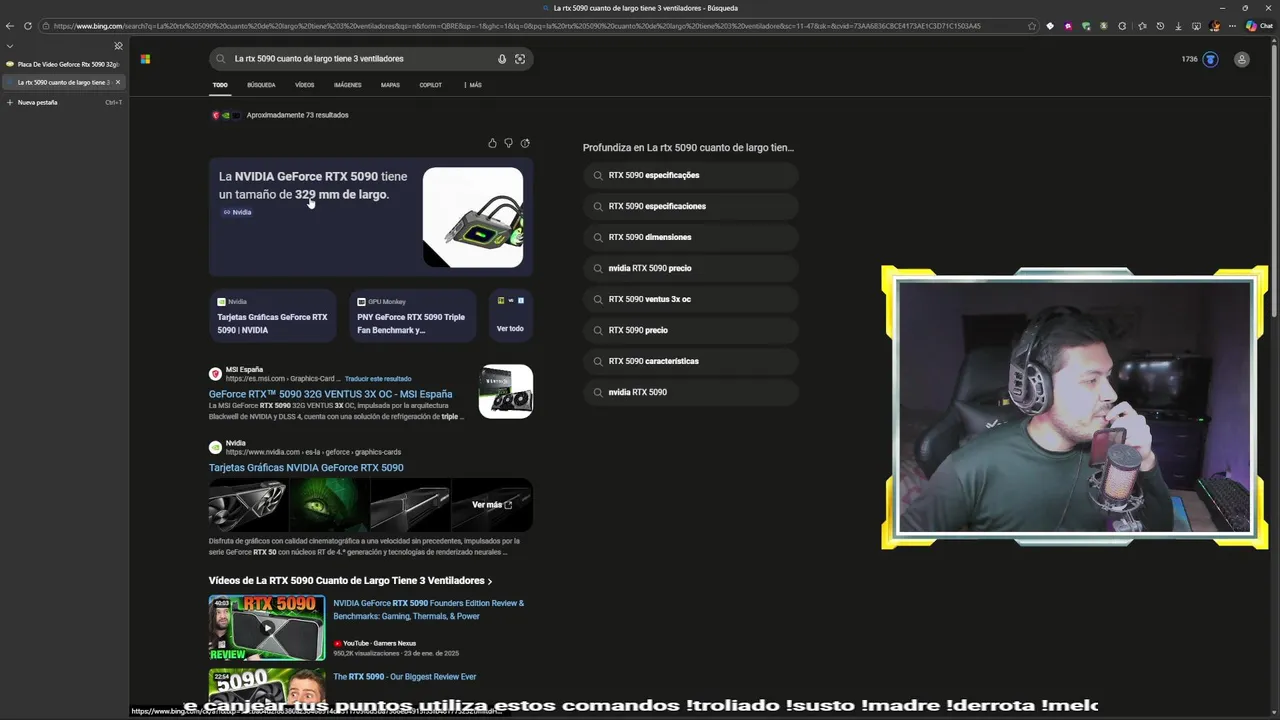Open browser History clock icon
The width and height of the screenshot is (1280, 720).
(x=1160, y=26)
